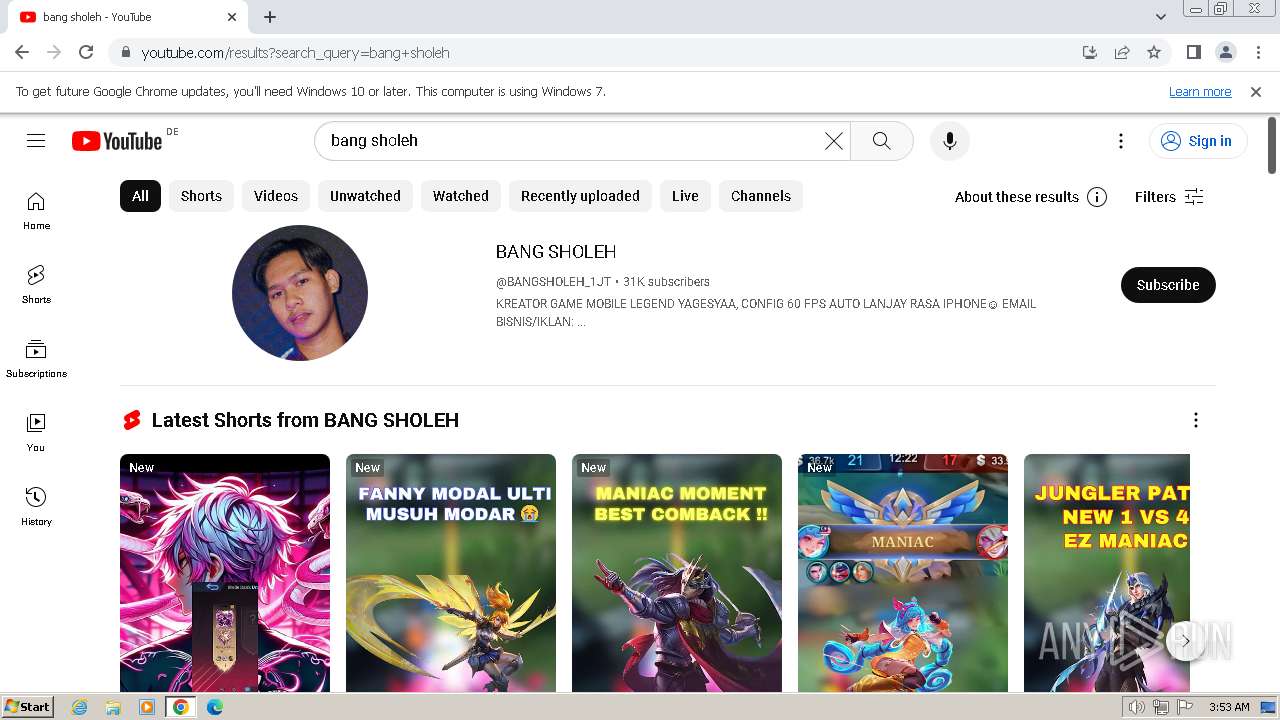This screenshot has height=720, width=1280.
Task: Open the Chrome three-dot menu
Action: 1258,52
